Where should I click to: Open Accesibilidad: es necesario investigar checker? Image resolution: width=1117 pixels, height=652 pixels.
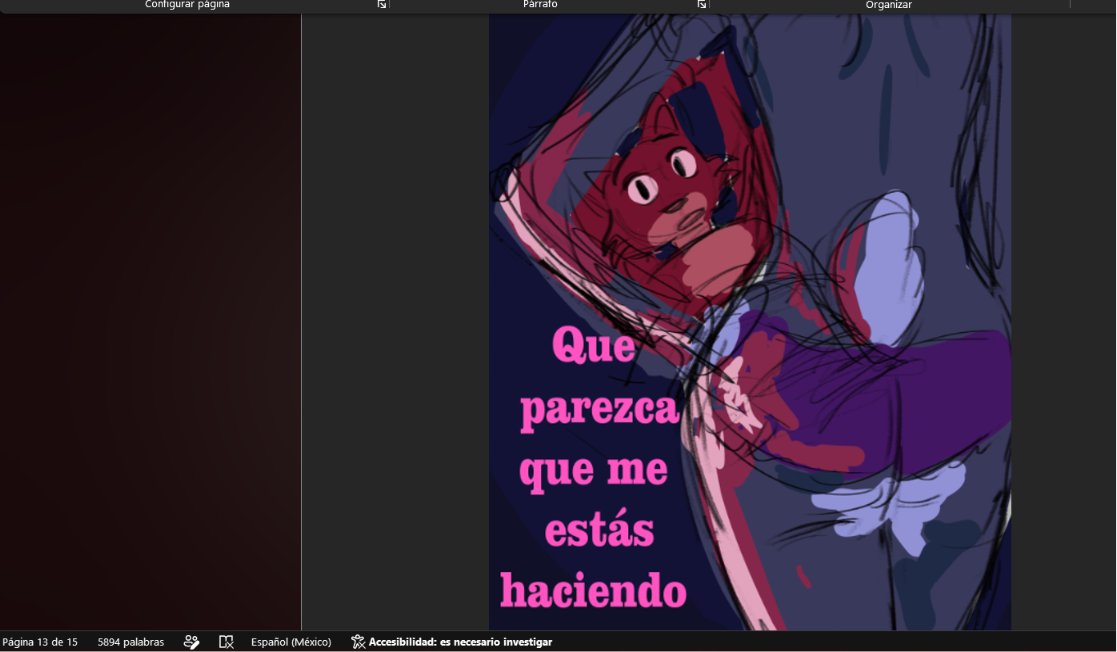460,642
